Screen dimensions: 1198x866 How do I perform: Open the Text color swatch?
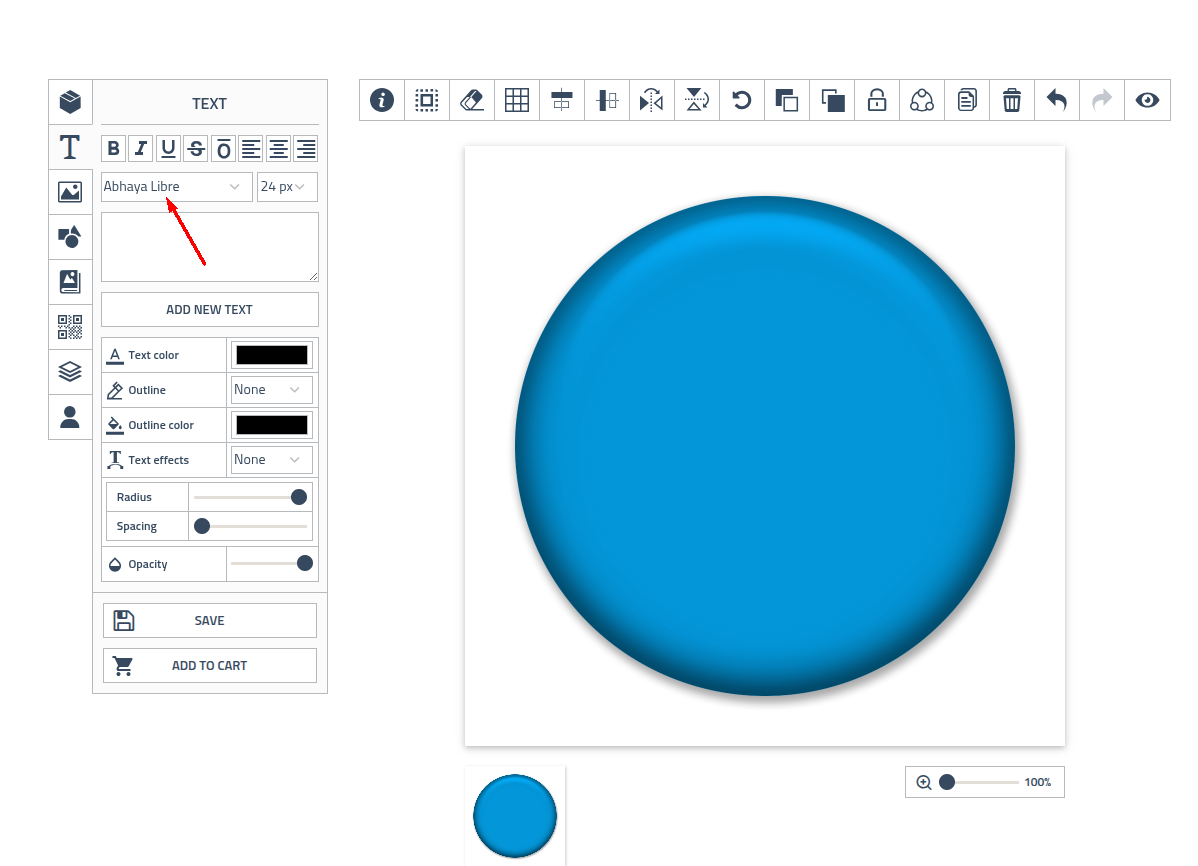tap(272, 355)
